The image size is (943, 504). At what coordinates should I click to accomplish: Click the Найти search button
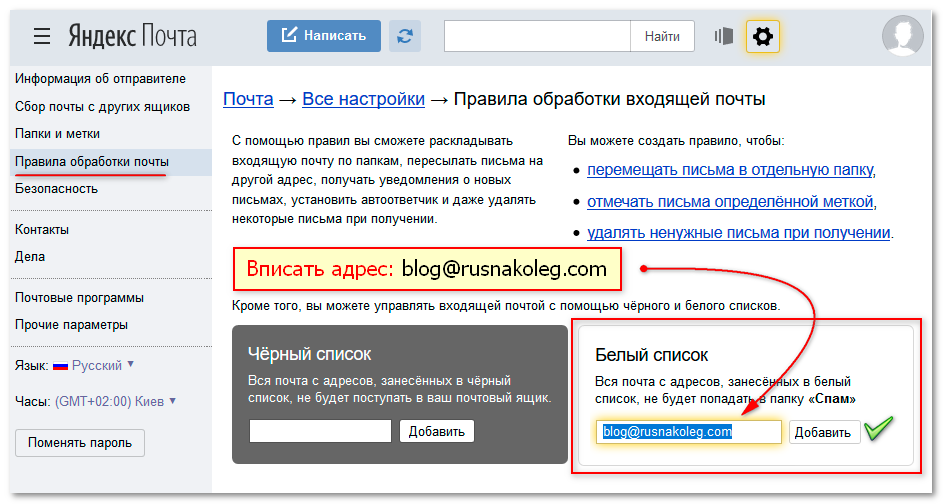coord(662,36)
